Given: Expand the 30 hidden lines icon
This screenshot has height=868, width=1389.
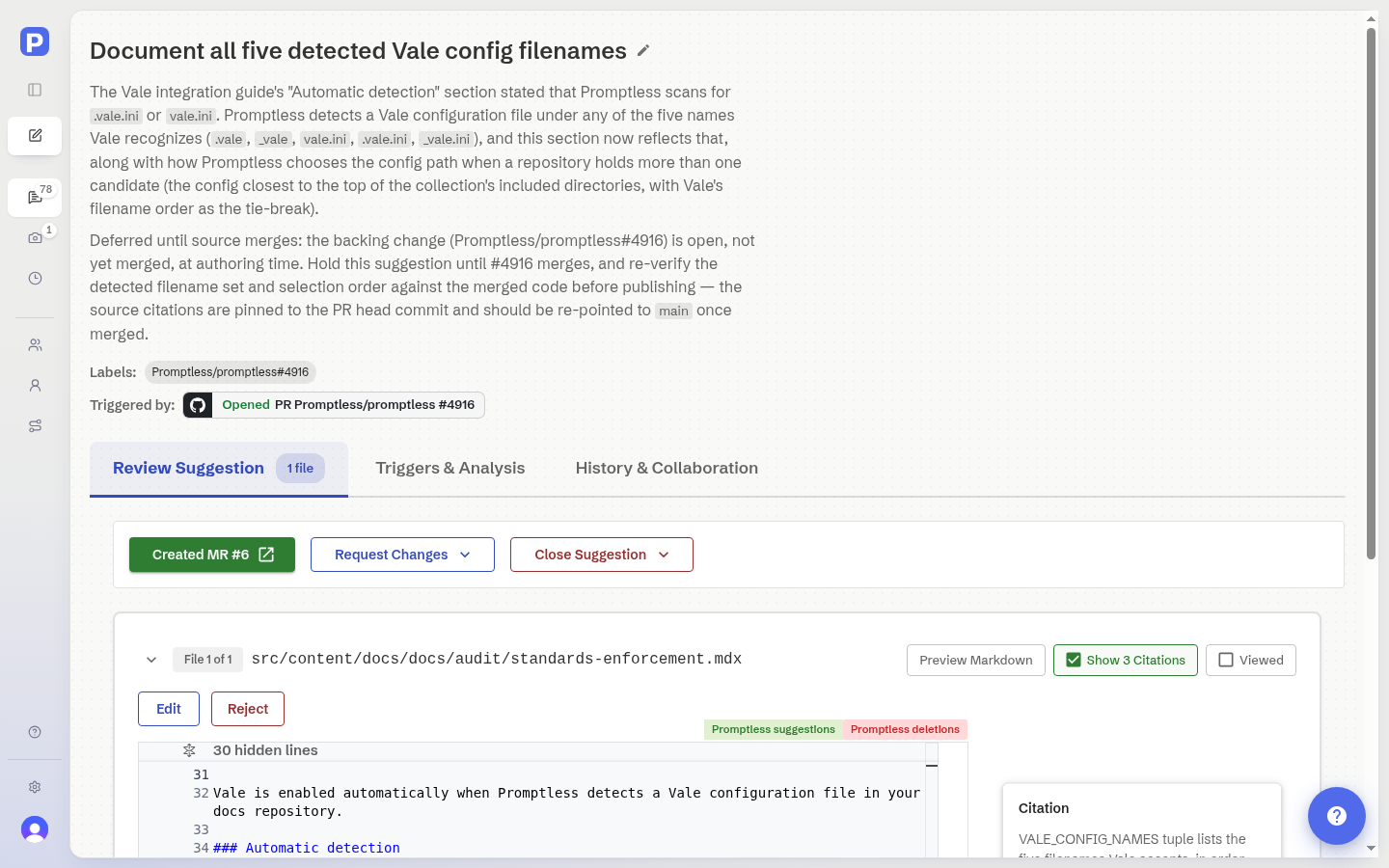Looking at the screenshot, I should [x=189, y=750].
